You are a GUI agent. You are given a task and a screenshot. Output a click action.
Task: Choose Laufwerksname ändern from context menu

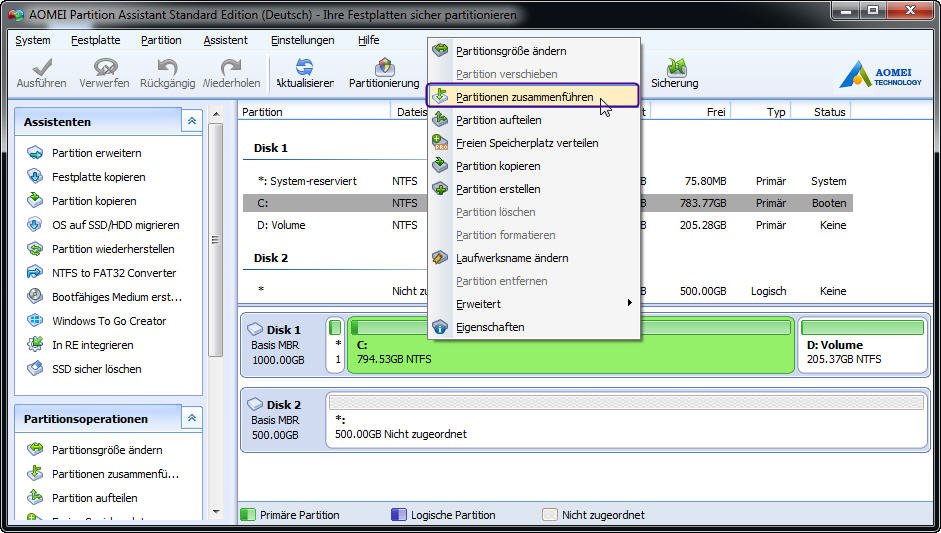pyautogui.click(x=534, y=258)
